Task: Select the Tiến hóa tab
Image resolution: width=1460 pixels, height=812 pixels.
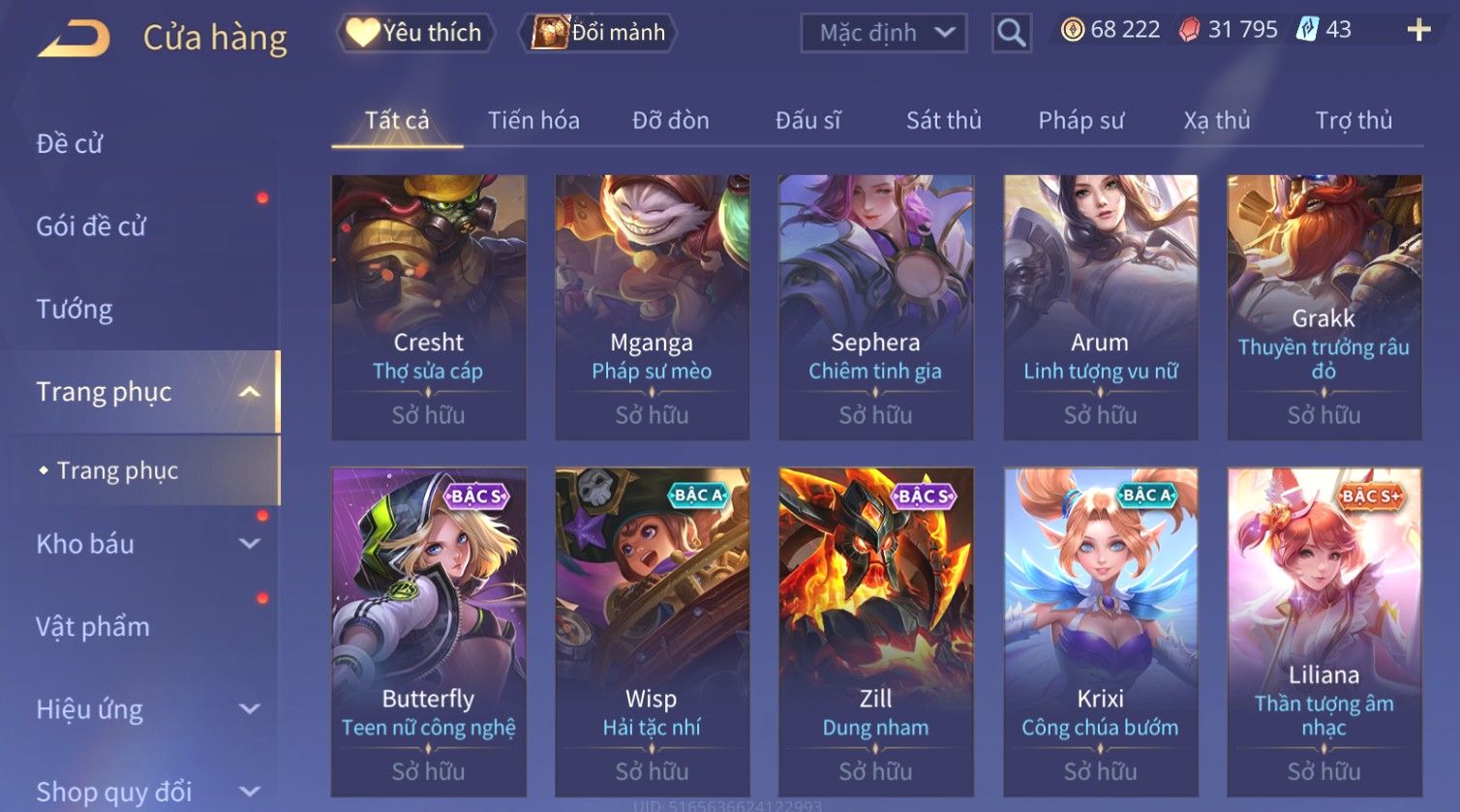Action: click(x=533, y=120)
